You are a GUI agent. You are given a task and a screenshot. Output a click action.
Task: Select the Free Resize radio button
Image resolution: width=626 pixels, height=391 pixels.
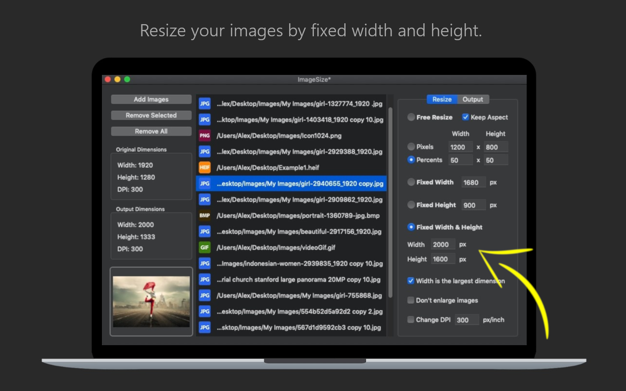click(x=411, y=117)
